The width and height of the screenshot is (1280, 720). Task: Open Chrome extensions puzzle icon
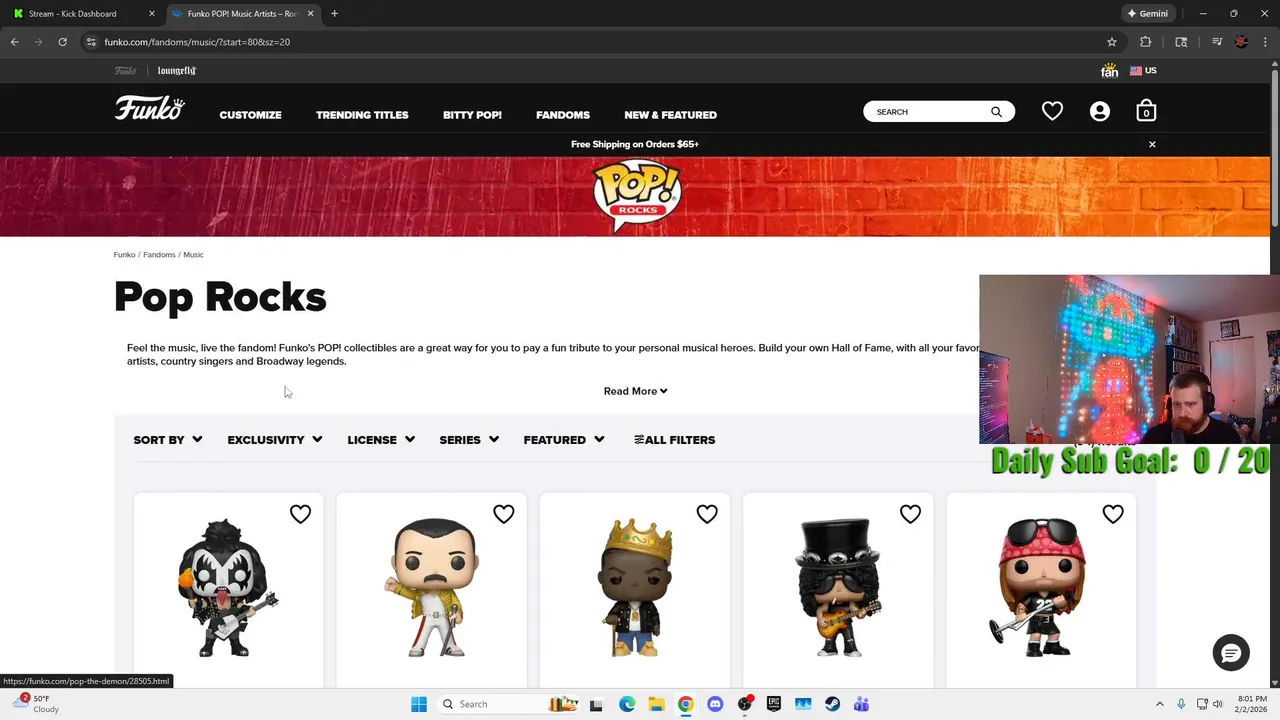point(1146,42)
